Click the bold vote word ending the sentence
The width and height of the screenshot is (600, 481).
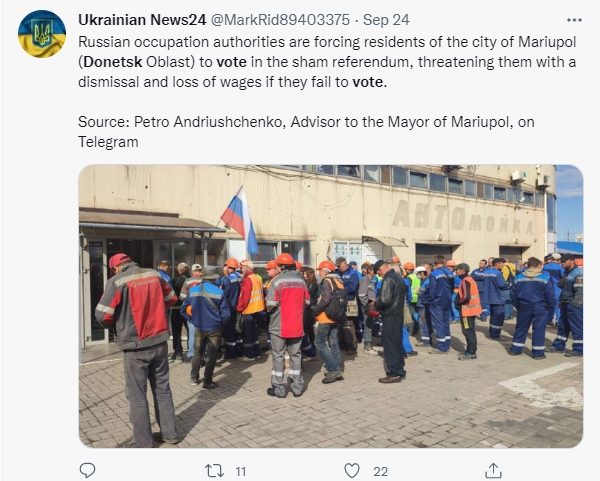(x=370, y=82)
